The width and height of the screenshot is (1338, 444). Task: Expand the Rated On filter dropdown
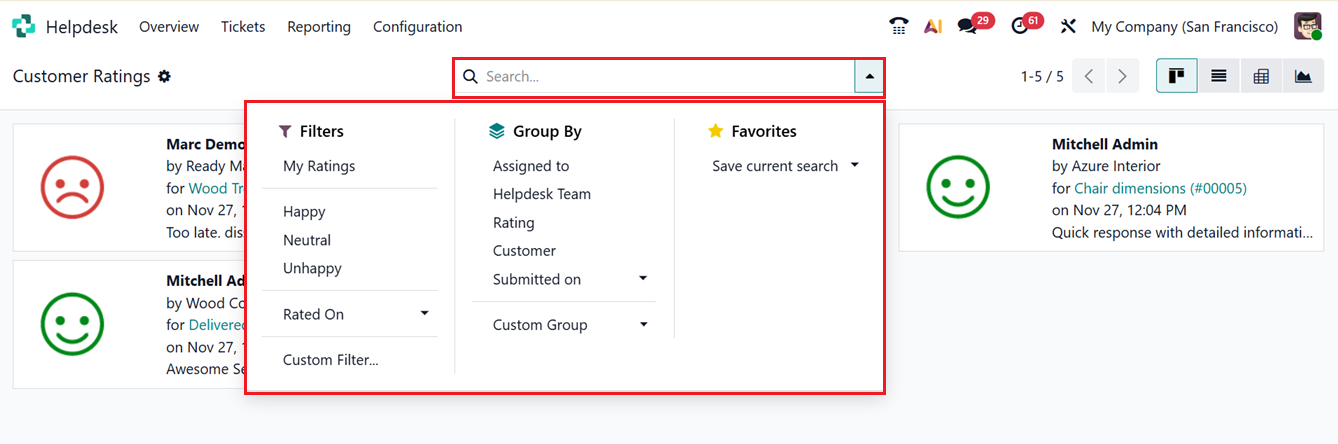355,314
